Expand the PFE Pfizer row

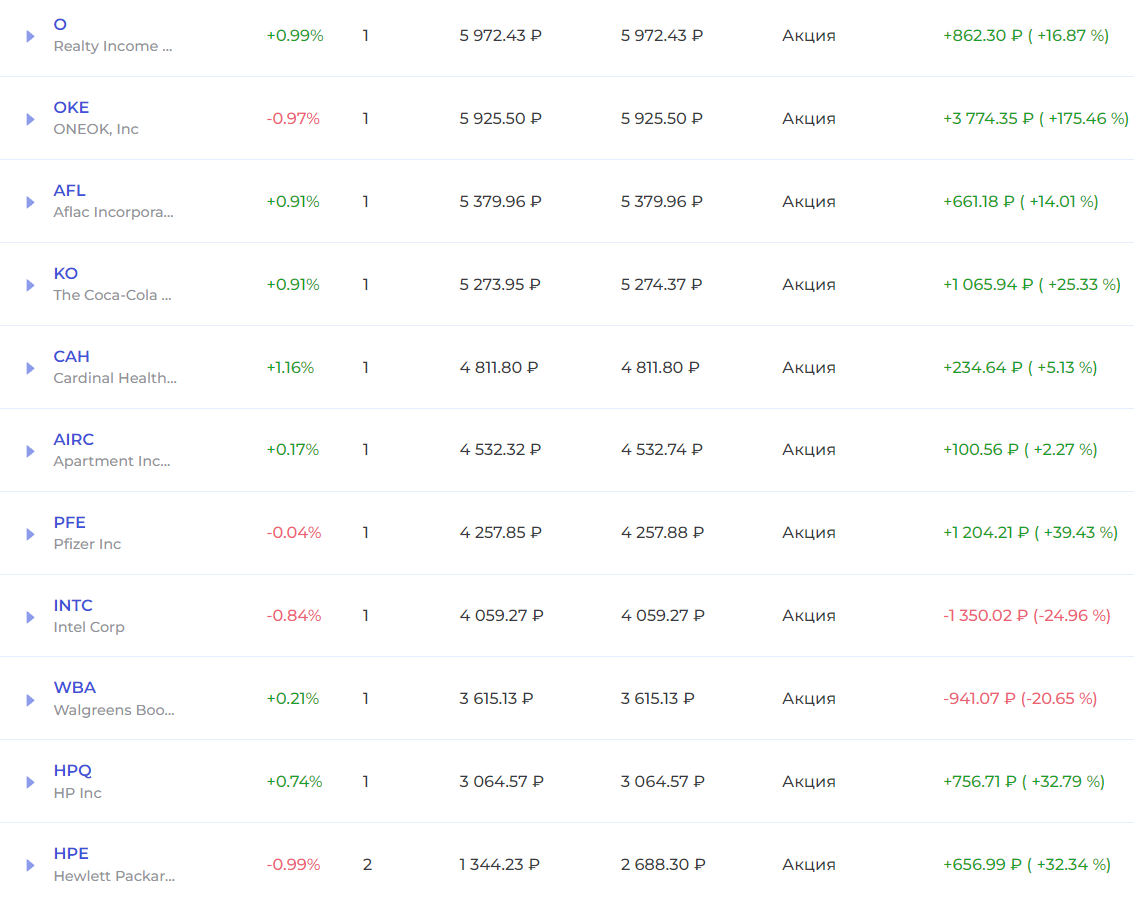pyautogui.click(x=30, y=534)
